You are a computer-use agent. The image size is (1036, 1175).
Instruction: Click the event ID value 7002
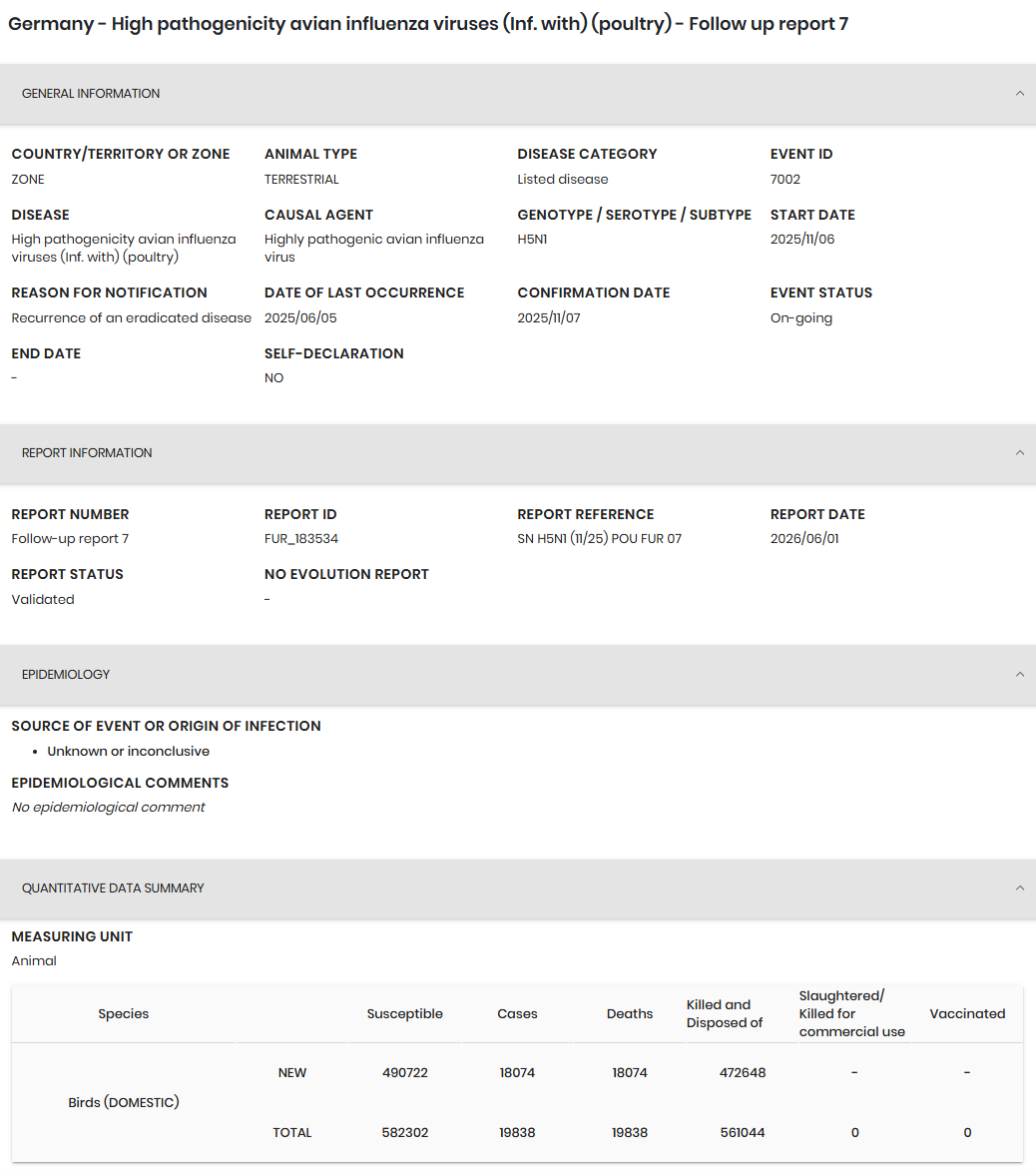785,179
